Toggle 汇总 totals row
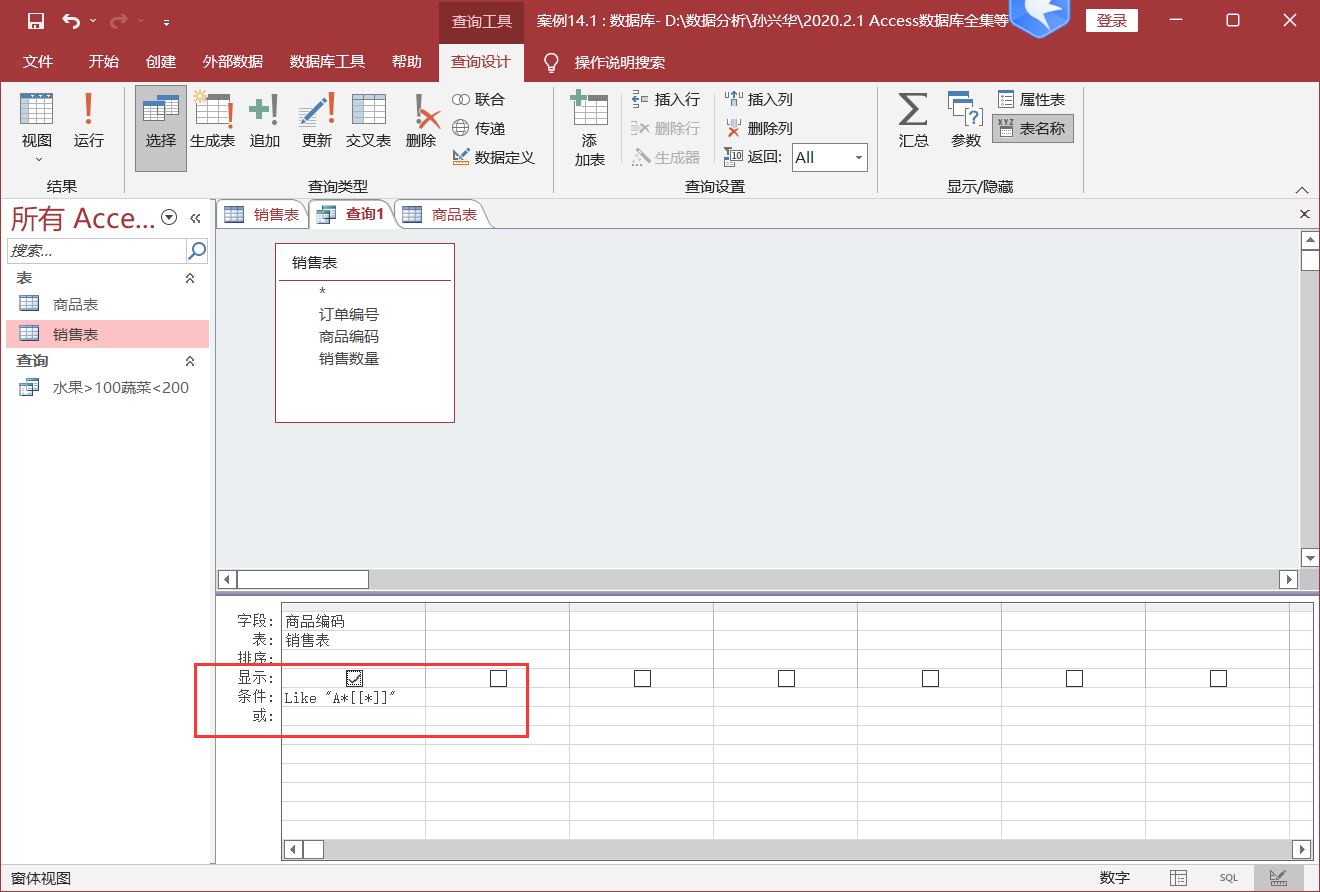The height and width of the screenshot is (892, 1320). [913, 122]
